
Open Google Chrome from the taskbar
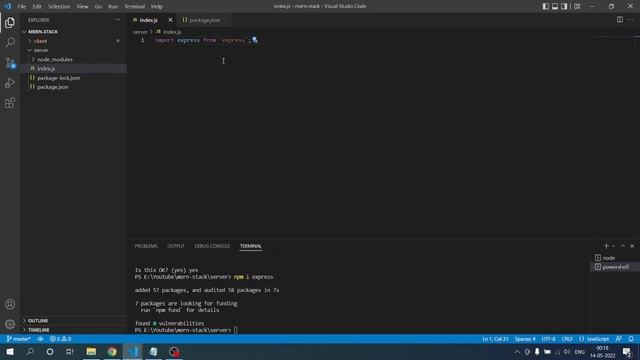pos(112,351)
